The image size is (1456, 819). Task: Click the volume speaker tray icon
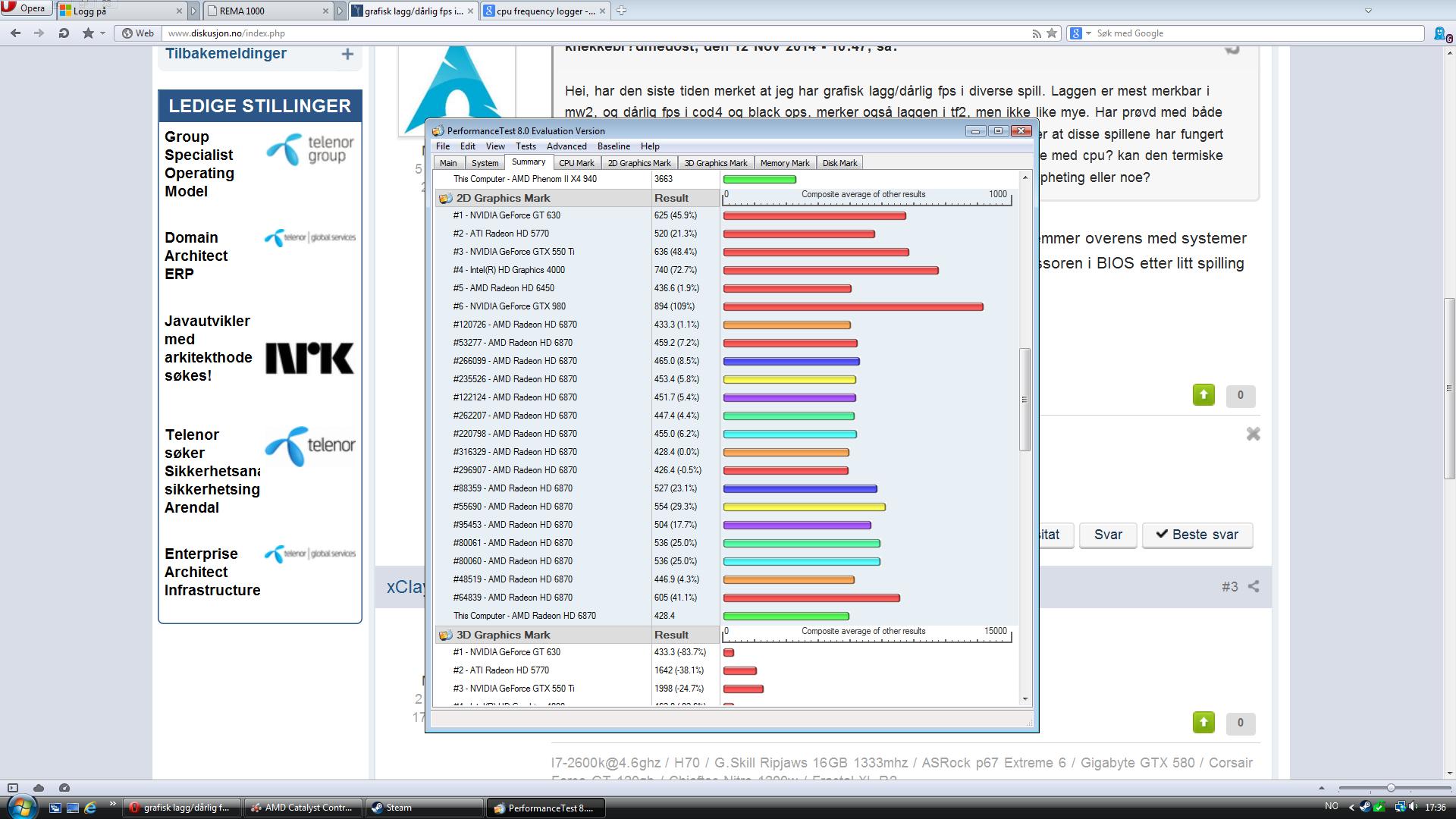point(1414,807)
